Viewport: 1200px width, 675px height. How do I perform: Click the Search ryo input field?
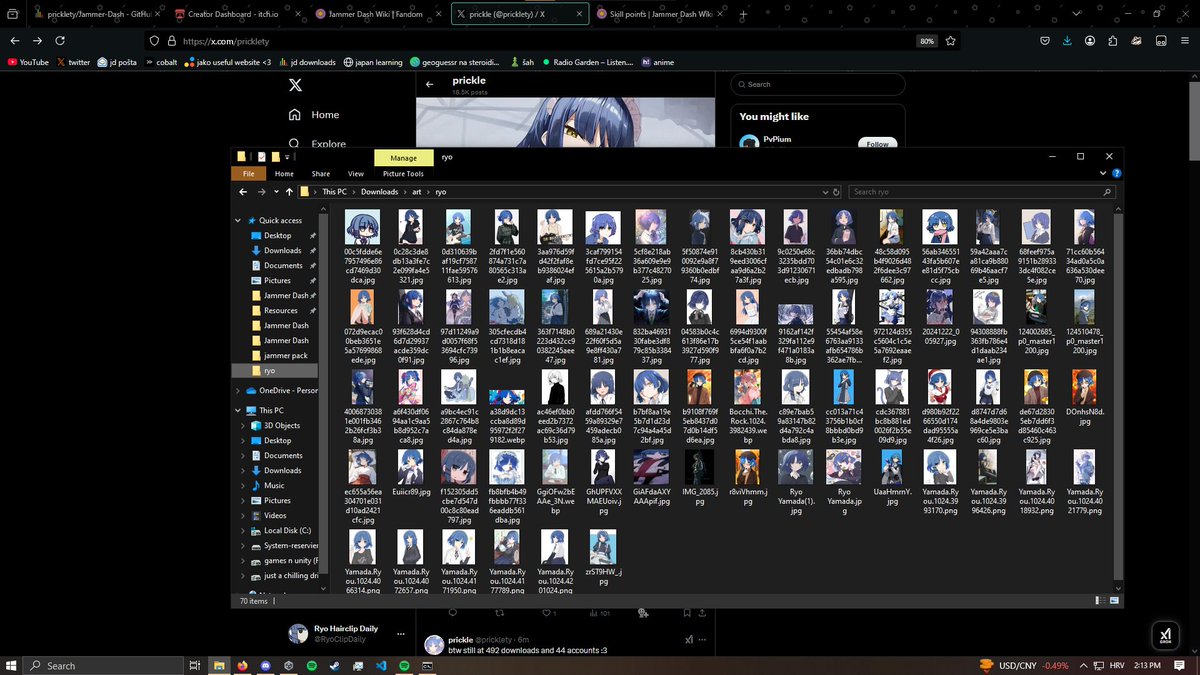pyautogui.click(x=980, y=191)
